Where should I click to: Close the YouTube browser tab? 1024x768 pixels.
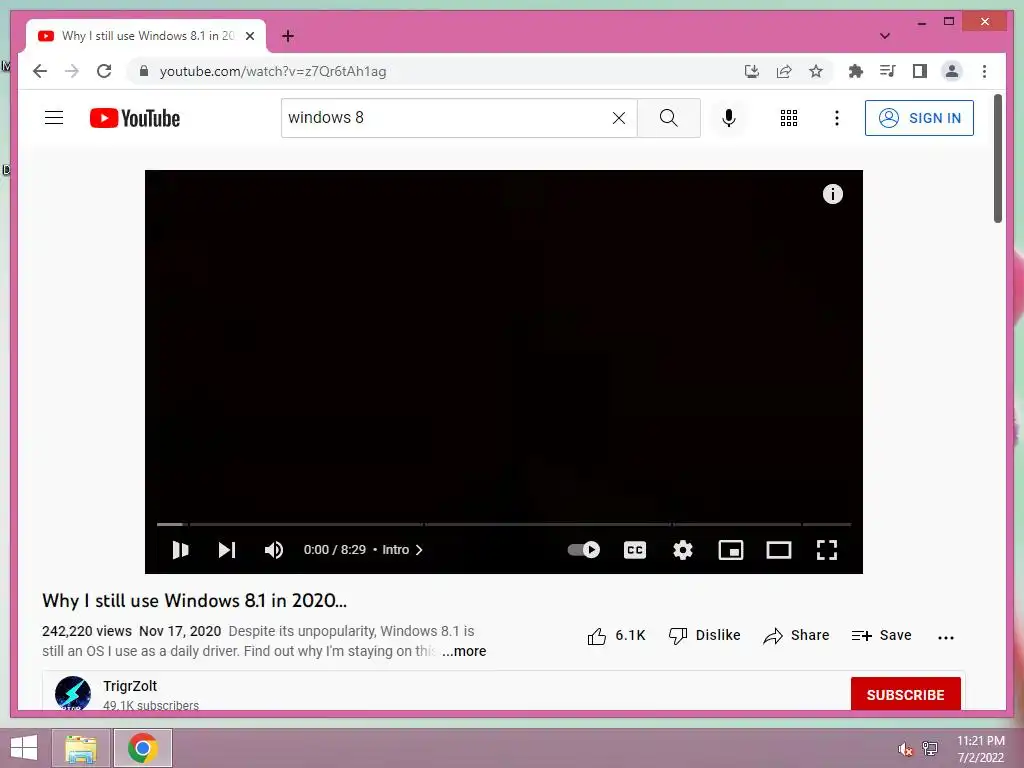(x=249, y=36)
